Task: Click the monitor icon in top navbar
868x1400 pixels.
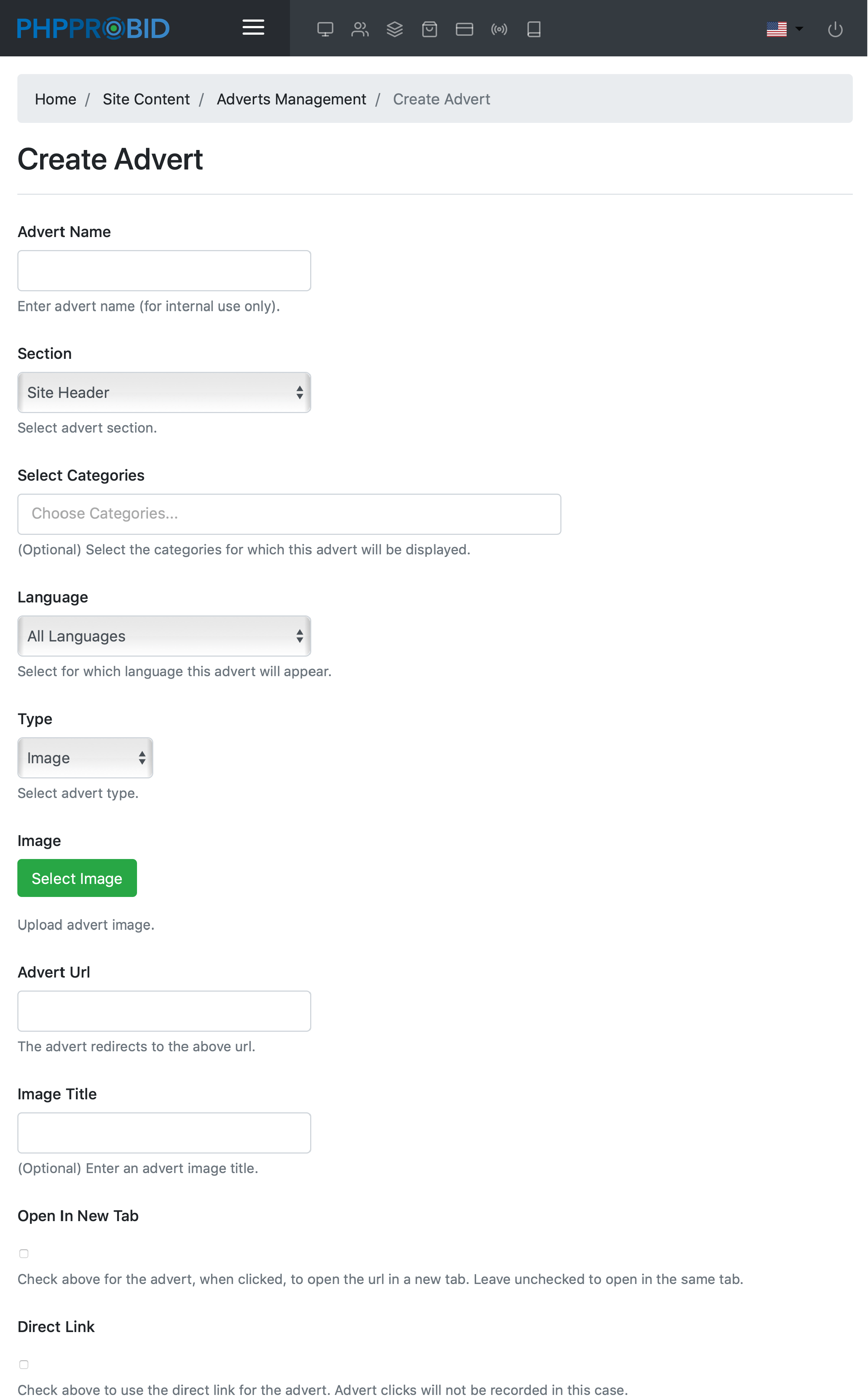Action: [x=325, y=29]
